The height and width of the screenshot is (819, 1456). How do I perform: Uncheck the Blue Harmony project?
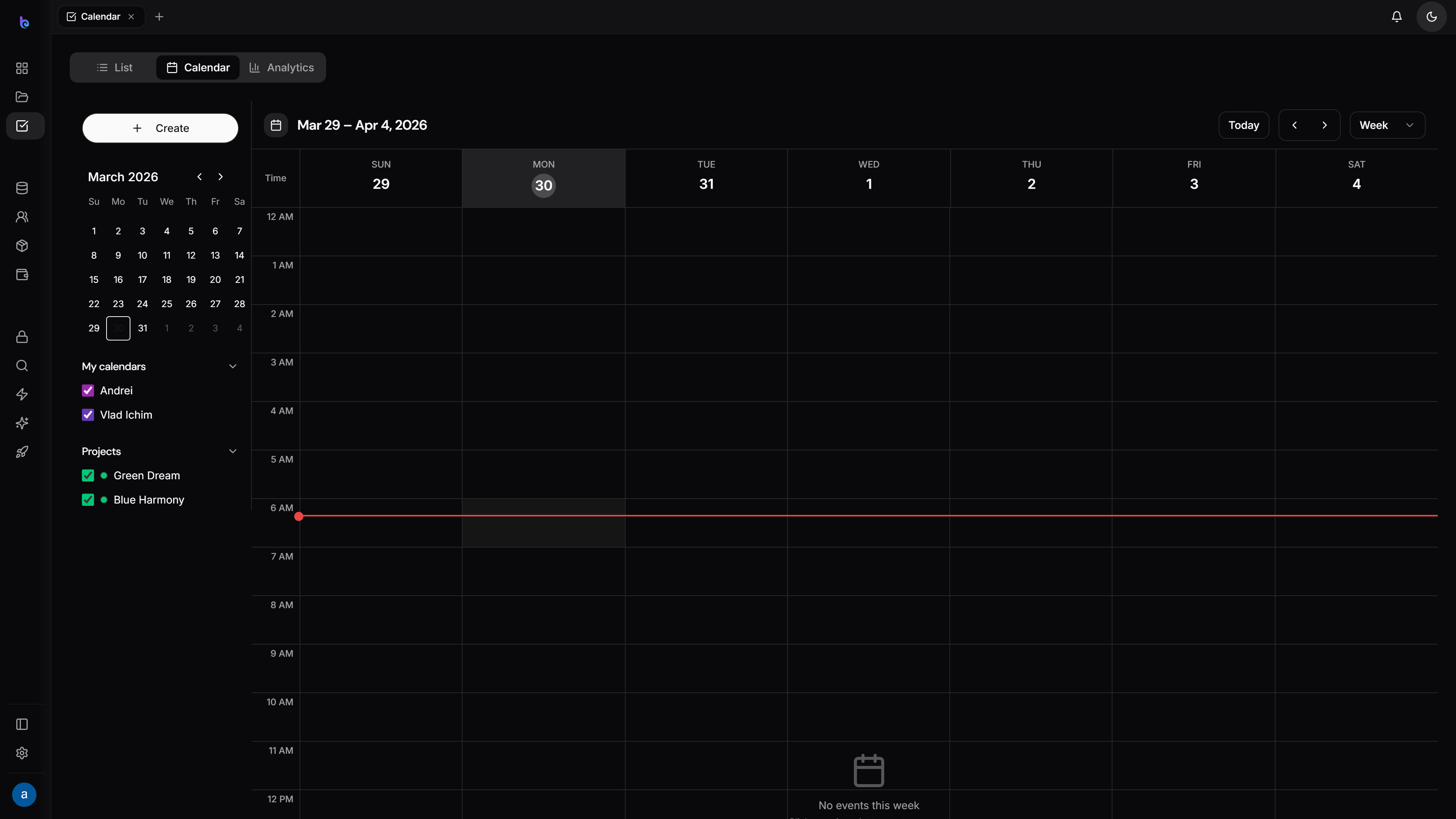[x=88, y=500]
